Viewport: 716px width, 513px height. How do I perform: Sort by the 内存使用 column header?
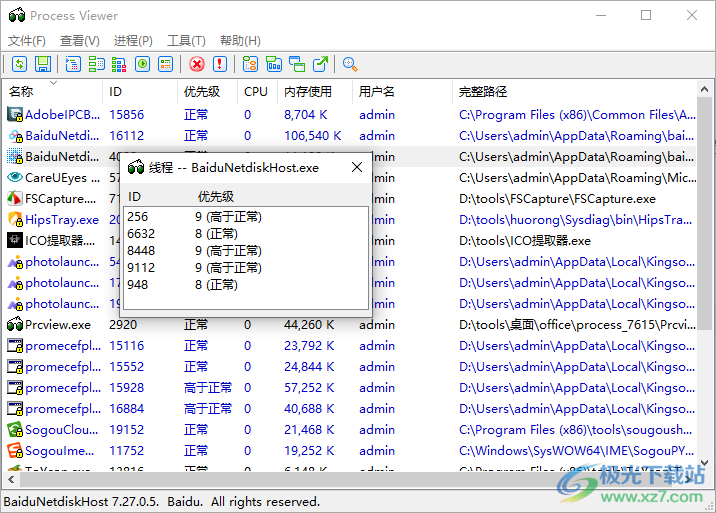[314, 92]
